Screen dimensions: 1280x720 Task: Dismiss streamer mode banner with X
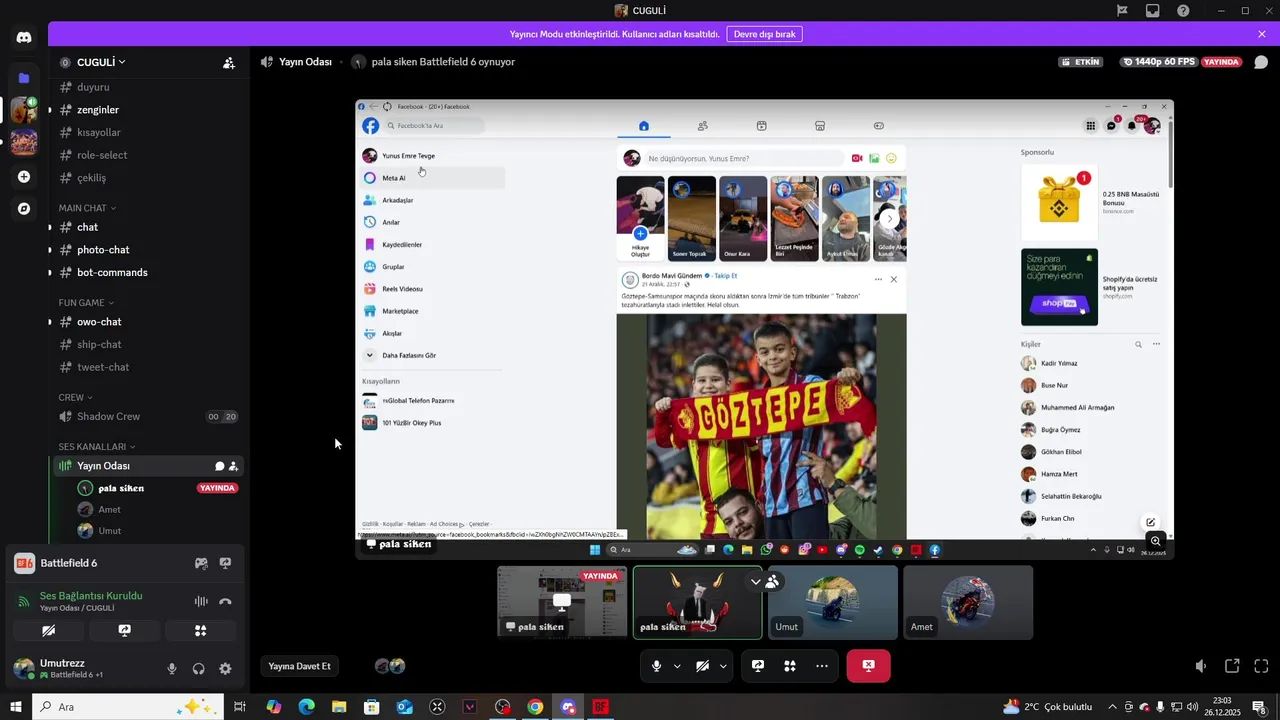click(x=1262, y=34)
